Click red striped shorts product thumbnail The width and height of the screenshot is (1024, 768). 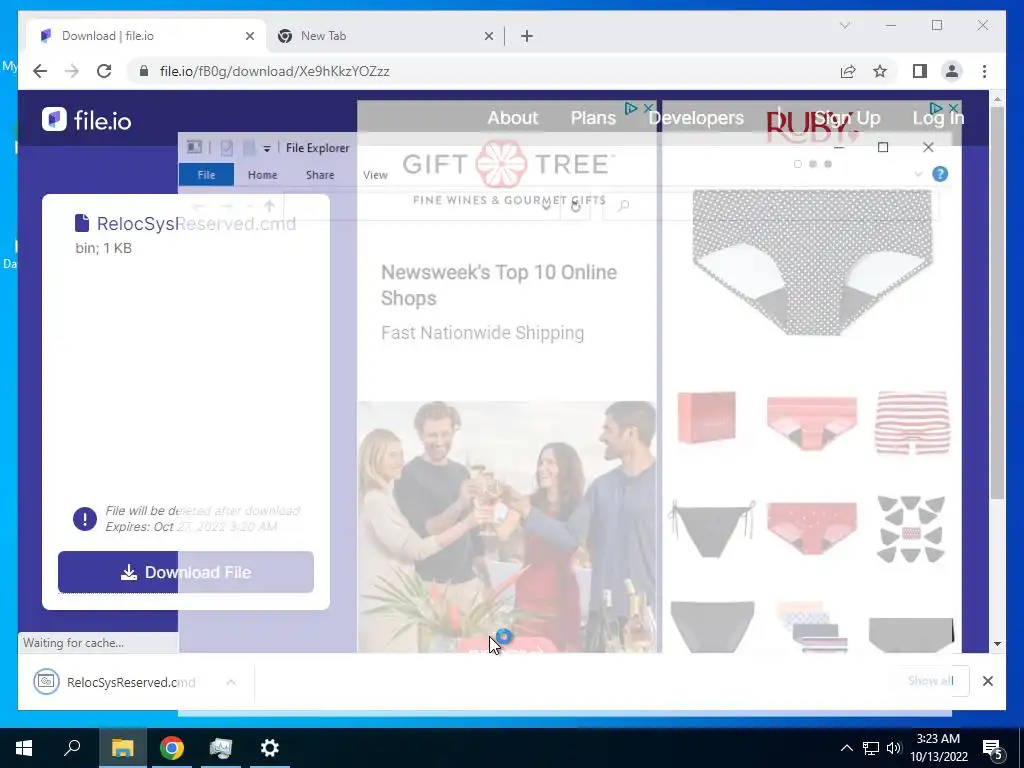[x=912, y=422]
